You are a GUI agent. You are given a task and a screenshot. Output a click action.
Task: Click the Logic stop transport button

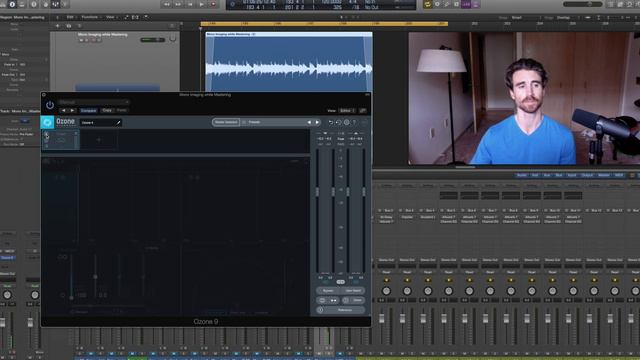(190, 4)
